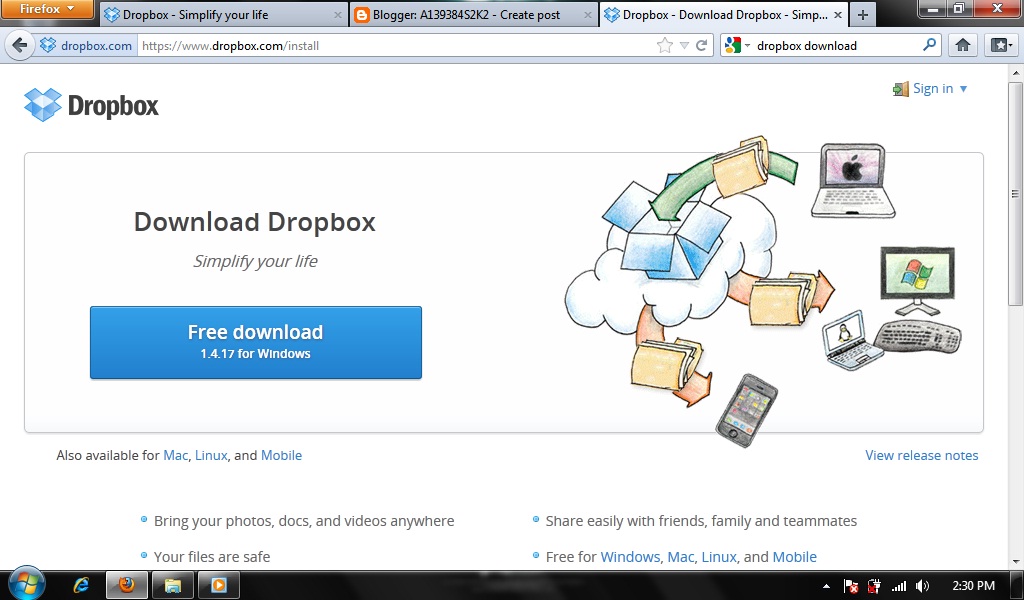The image size is (1024, 600).
Task: Open the Windows Start menu
Action: (26, 584)
